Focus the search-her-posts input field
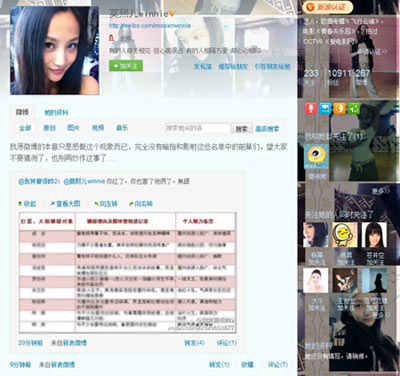The width and height of the screenshot is (400, 376). pos(197,128)
